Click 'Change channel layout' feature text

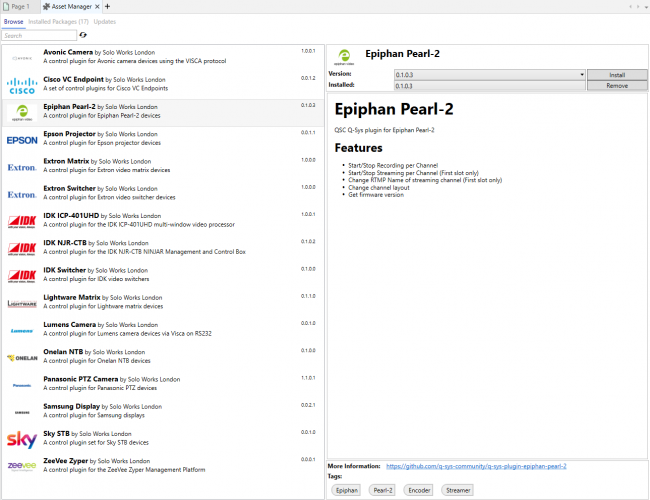coord(378,187)
